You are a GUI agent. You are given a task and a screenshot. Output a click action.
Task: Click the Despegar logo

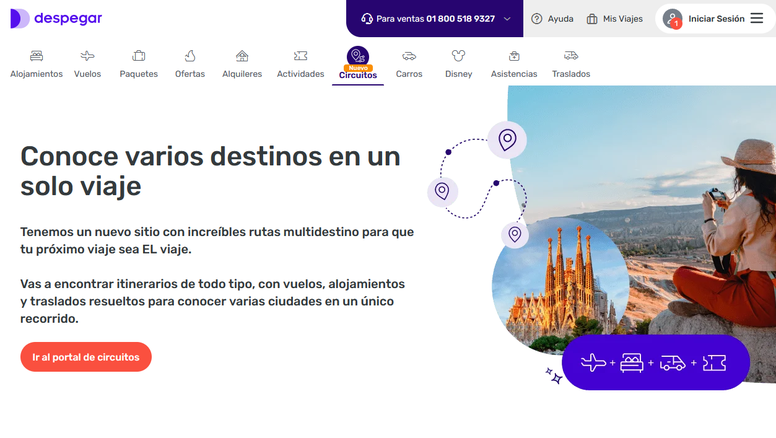[x=56, y=18]
